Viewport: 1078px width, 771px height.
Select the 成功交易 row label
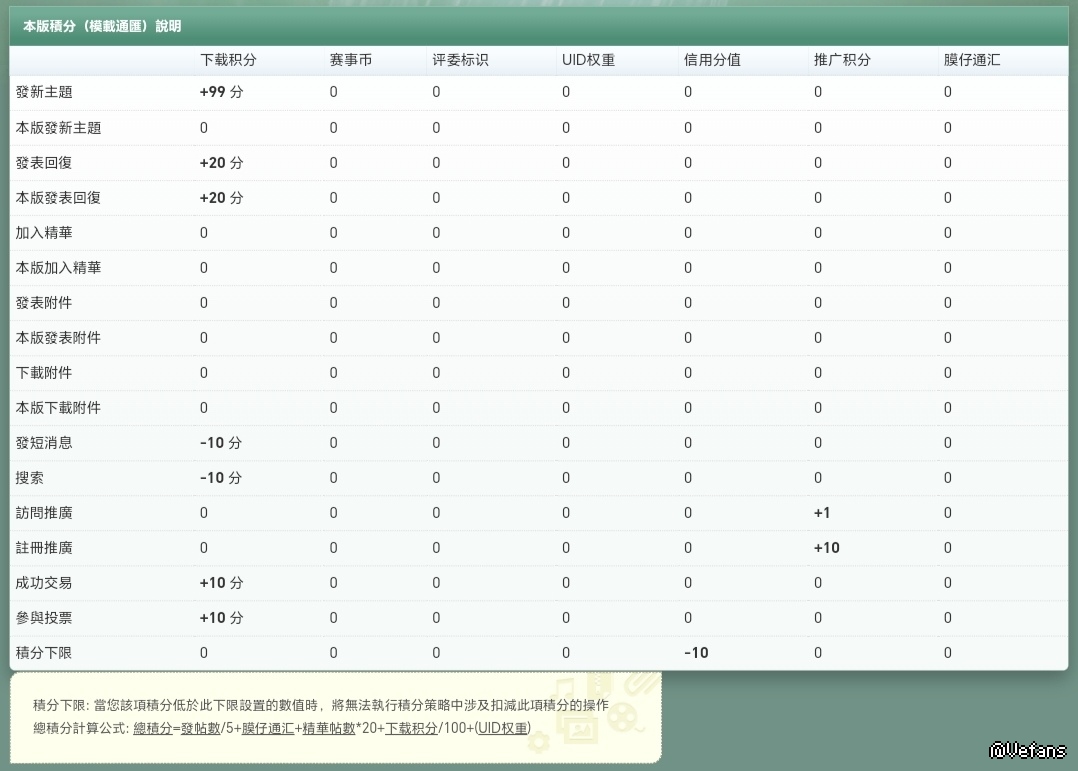[x=44, y=584]
